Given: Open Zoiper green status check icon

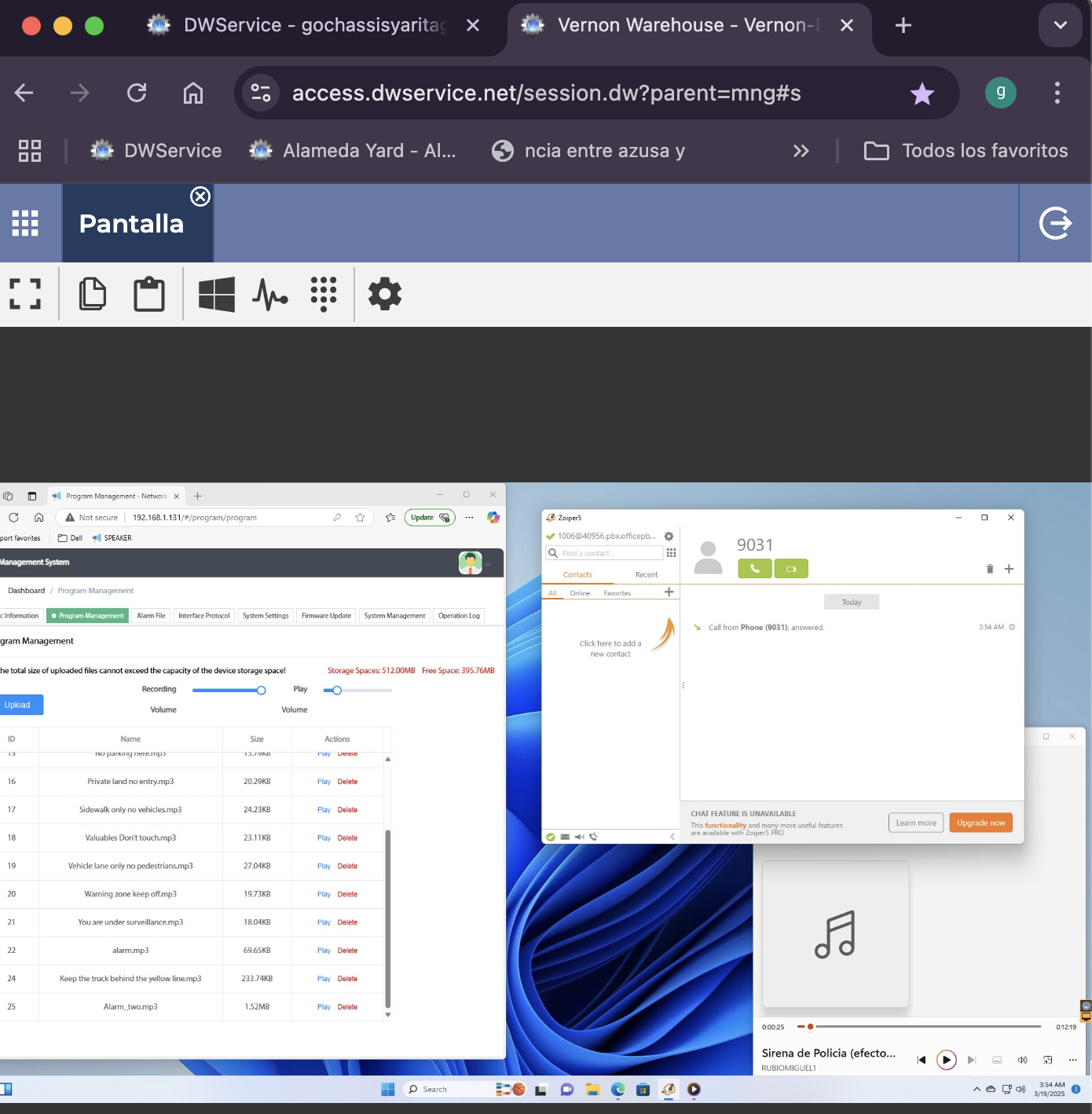Looking at the screenshot, I should pos(551,837).
